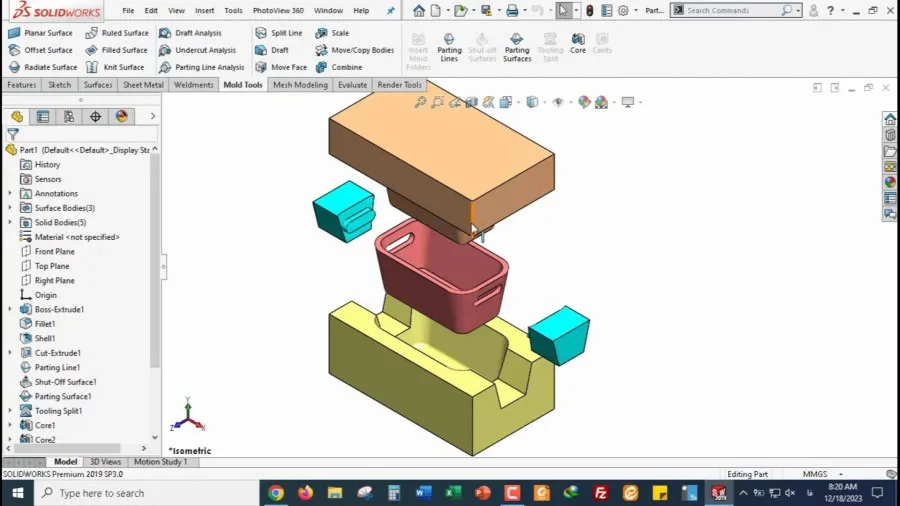Open the Insert menu
900x506 pixels.
coord(204,10)
